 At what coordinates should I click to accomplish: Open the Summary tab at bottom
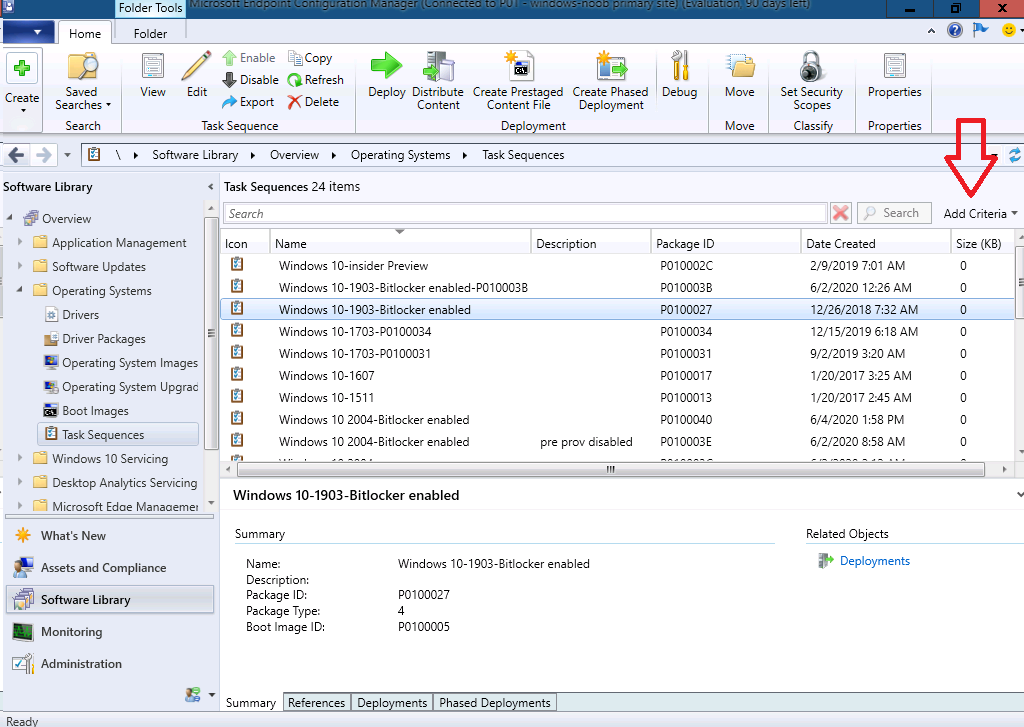pos(251,703)
